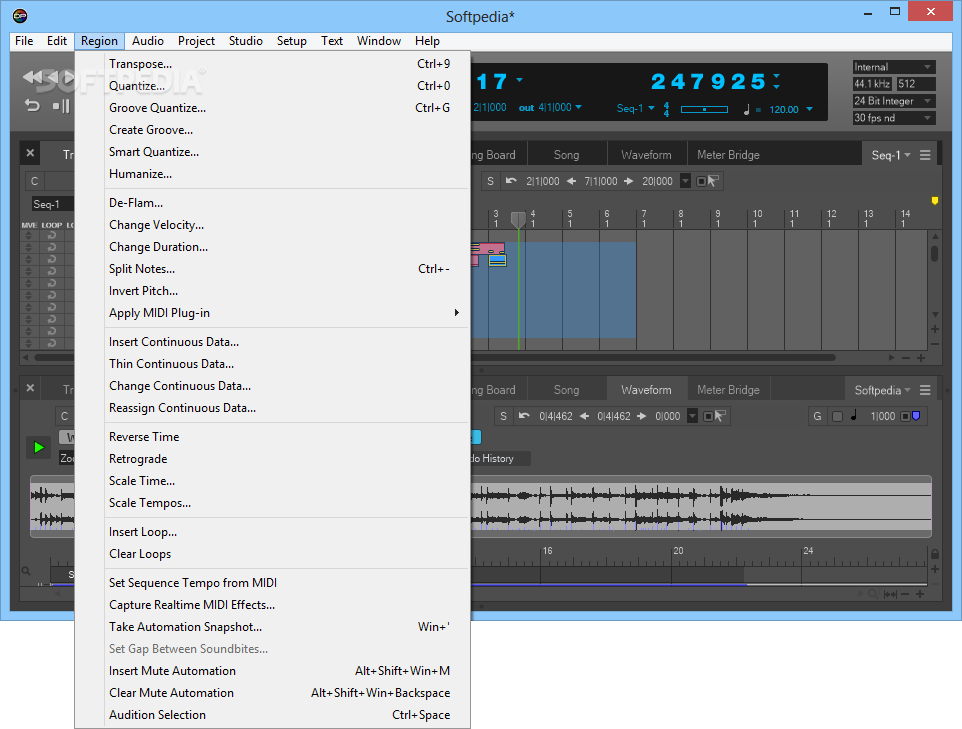Choose Humanize... in the Region menu
This screenshot has width=962, height=729.
click(x=272, y=174)
